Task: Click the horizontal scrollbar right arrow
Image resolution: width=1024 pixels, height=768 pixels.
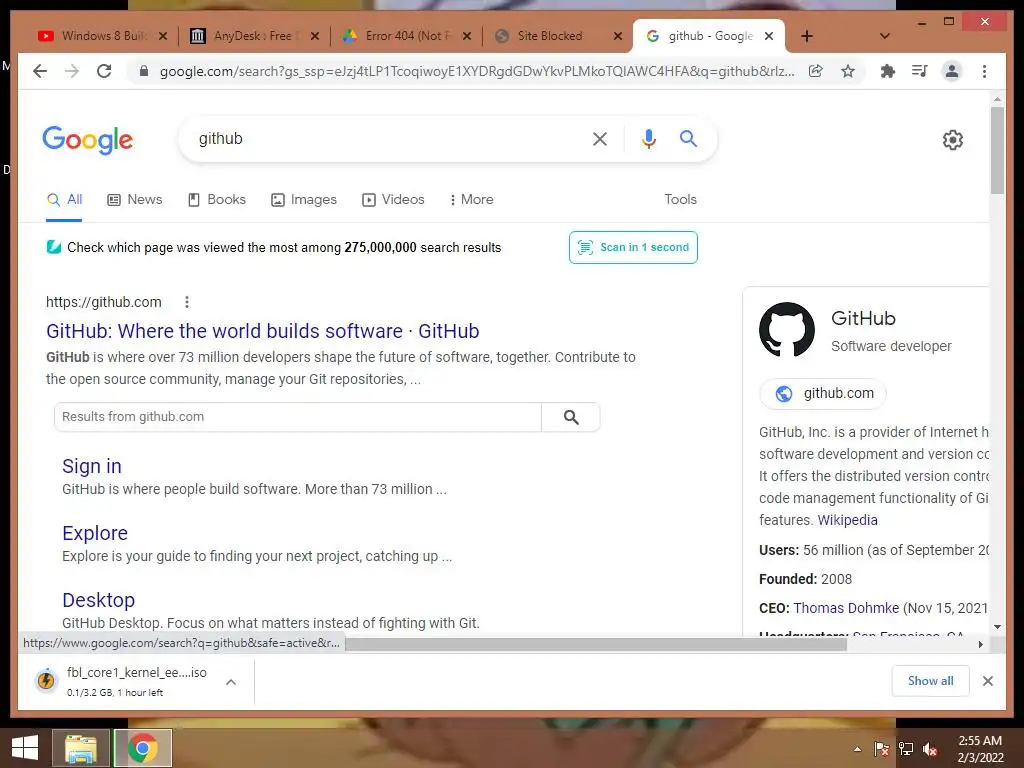Action: [x=980, y=645]
